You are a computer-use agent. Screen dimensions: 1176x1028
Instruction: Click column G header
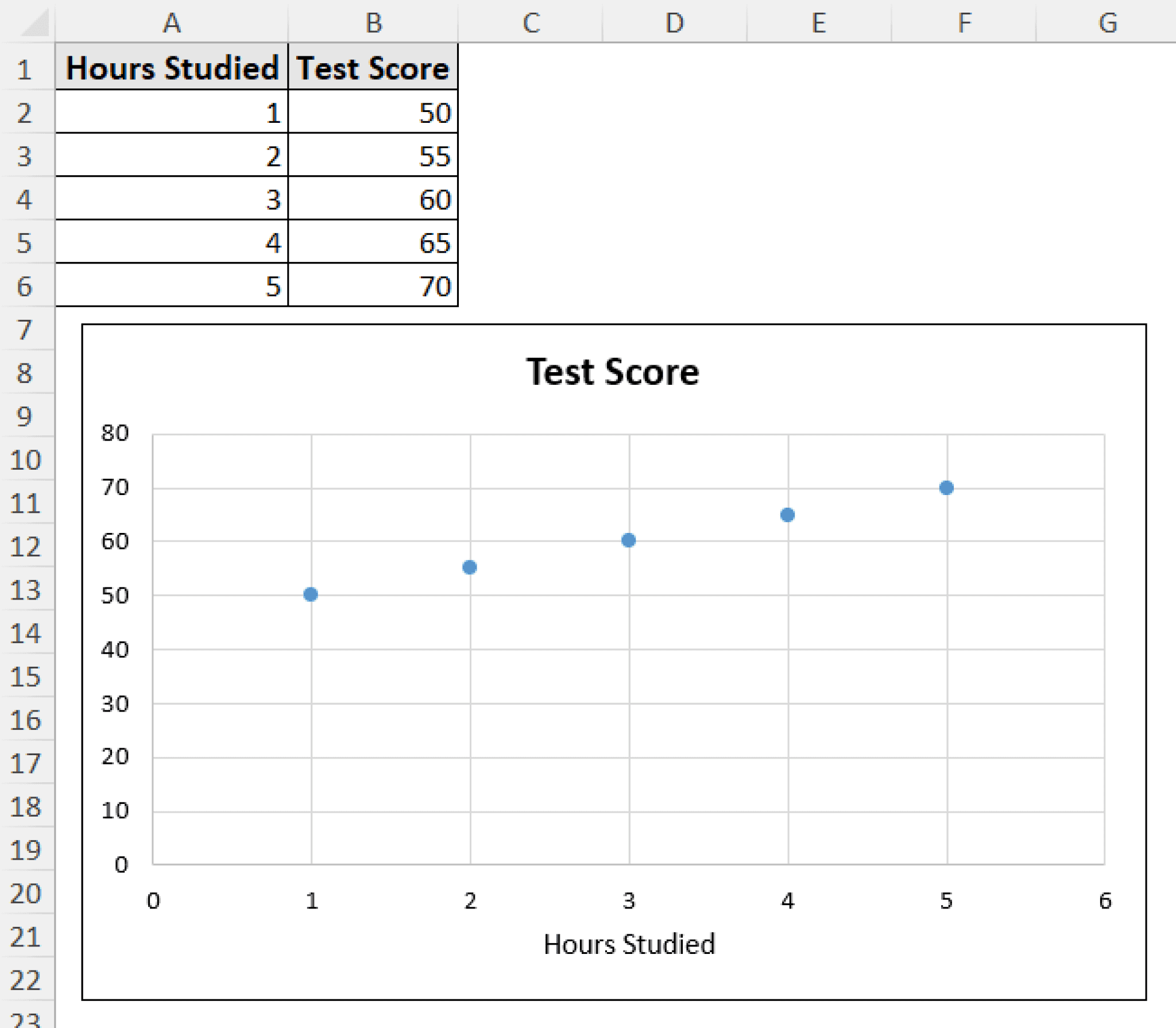pos(1108,22)
